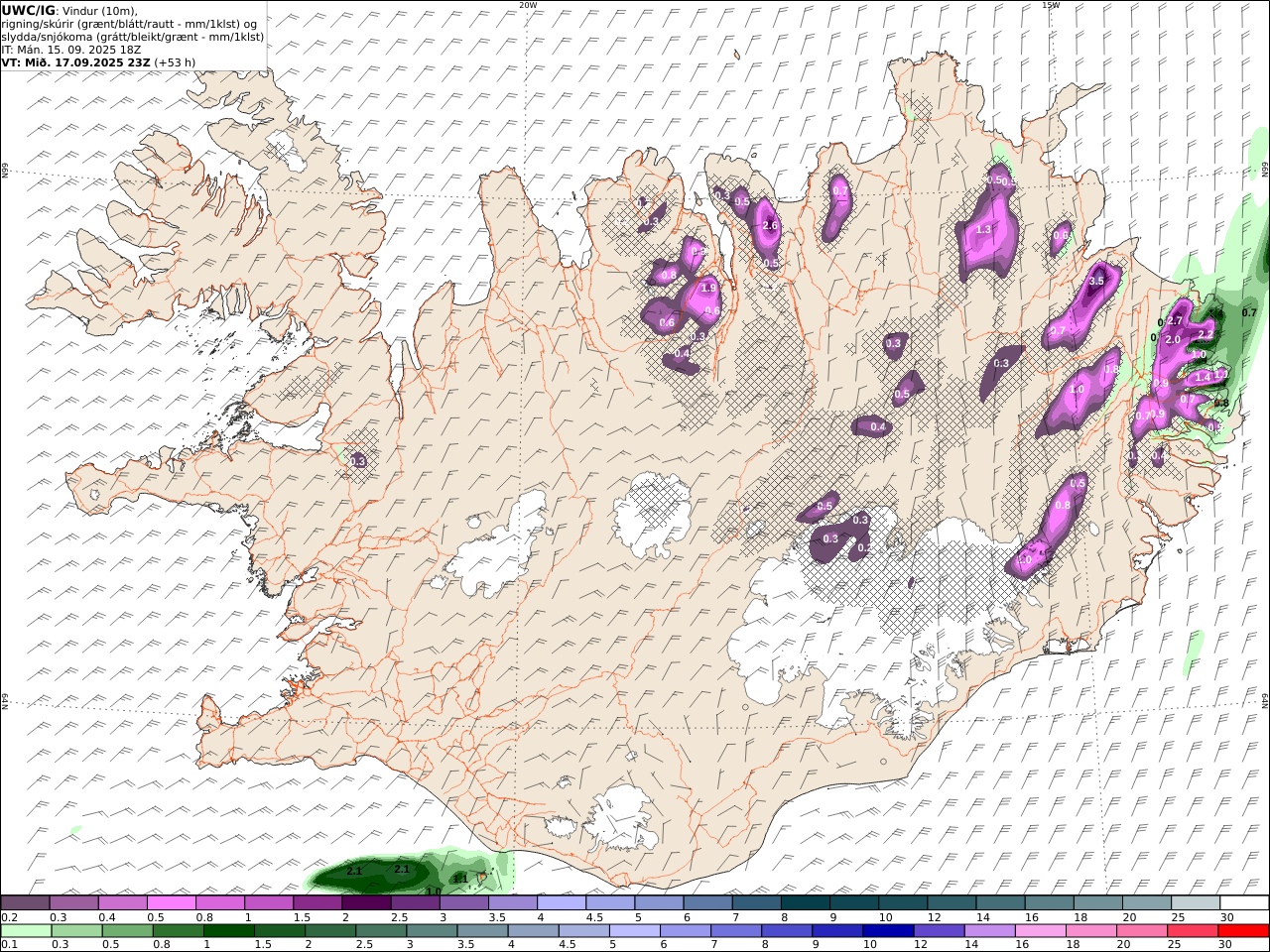Click the 'rigning/skúrir' legend description line
Screen dimensions: 1270x952
click(129, 24)
